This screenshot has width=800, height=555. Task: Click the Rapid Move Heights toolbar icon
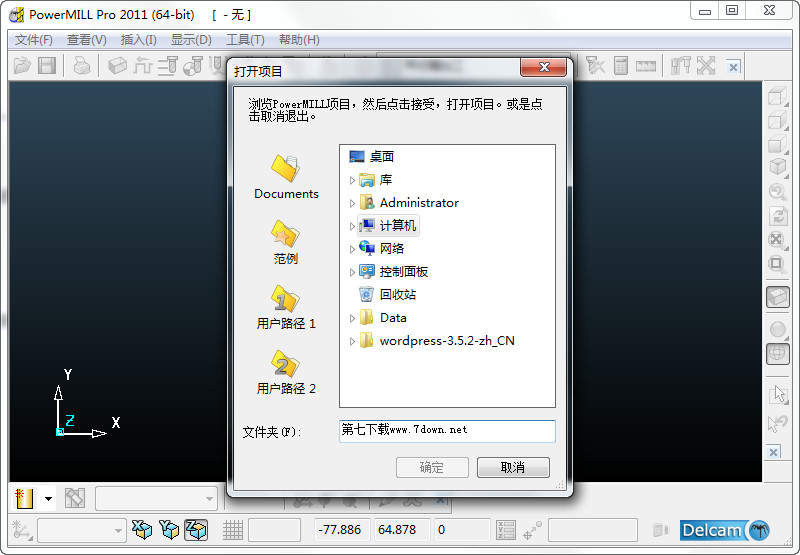[x=167, y=66]
